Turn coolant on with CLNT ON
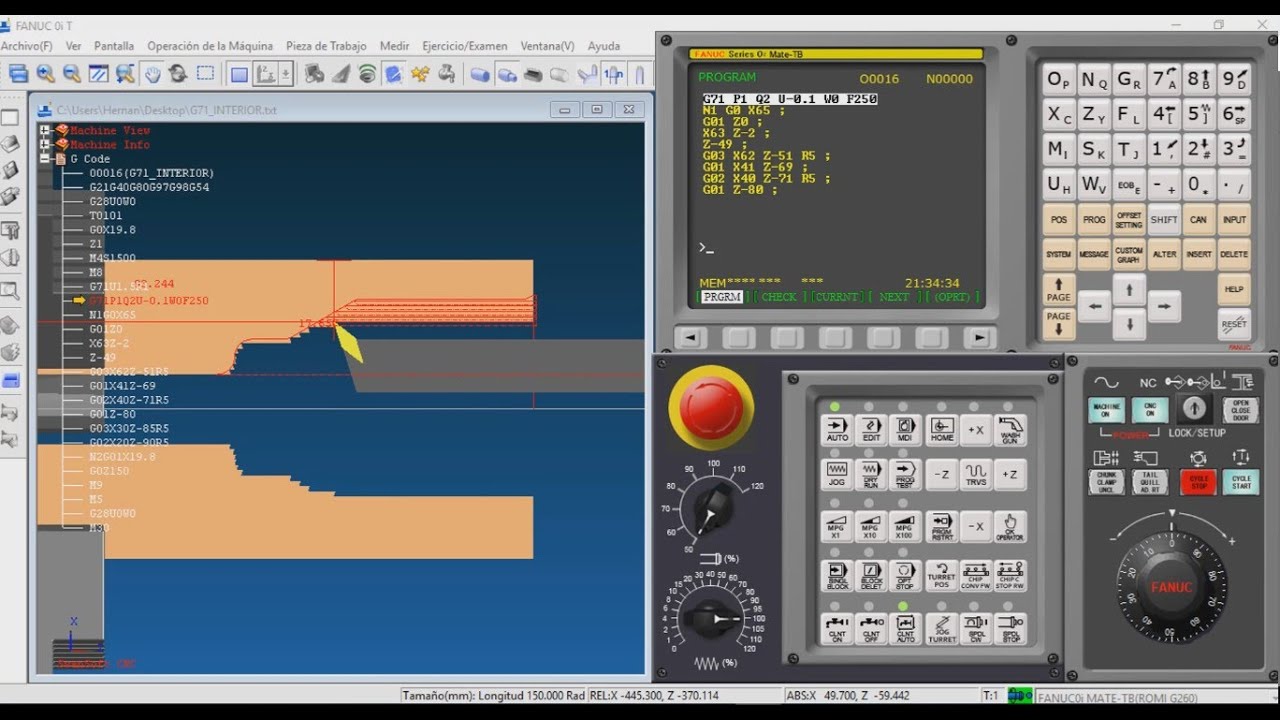 (837, 628)
